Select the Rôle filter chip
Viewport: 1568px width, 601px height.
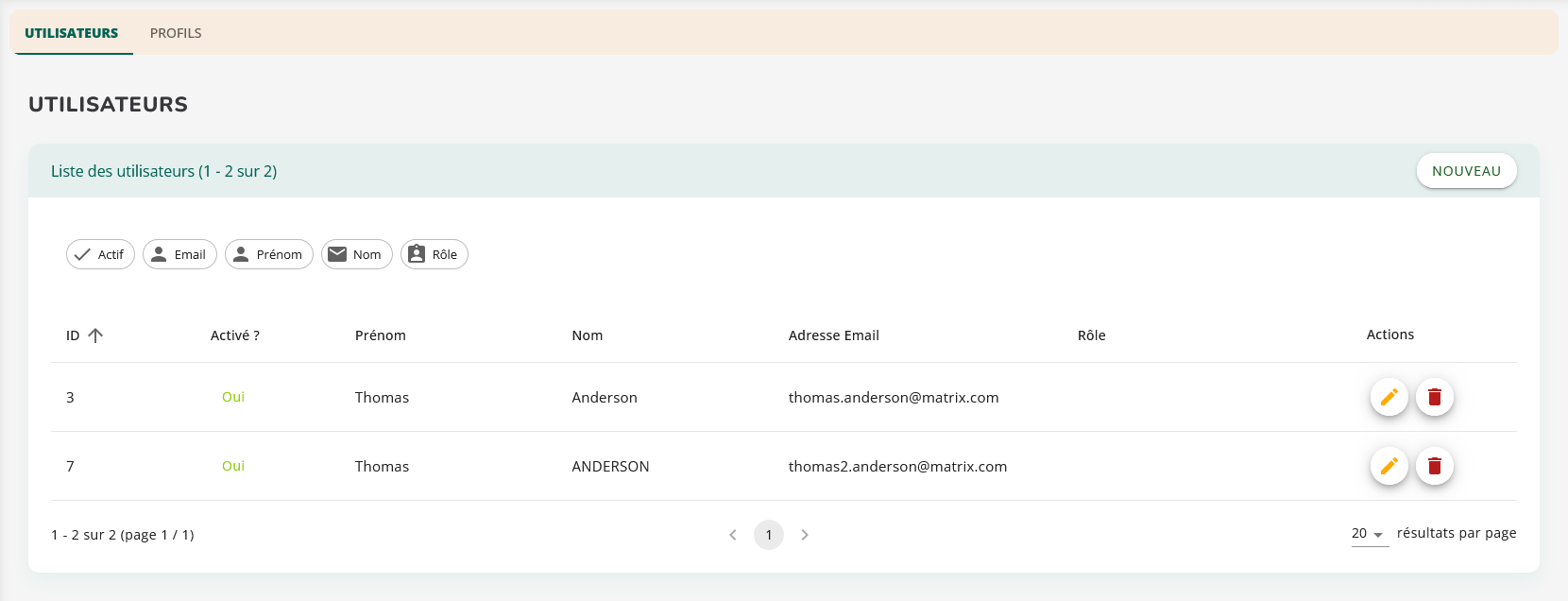click(434, 254)
